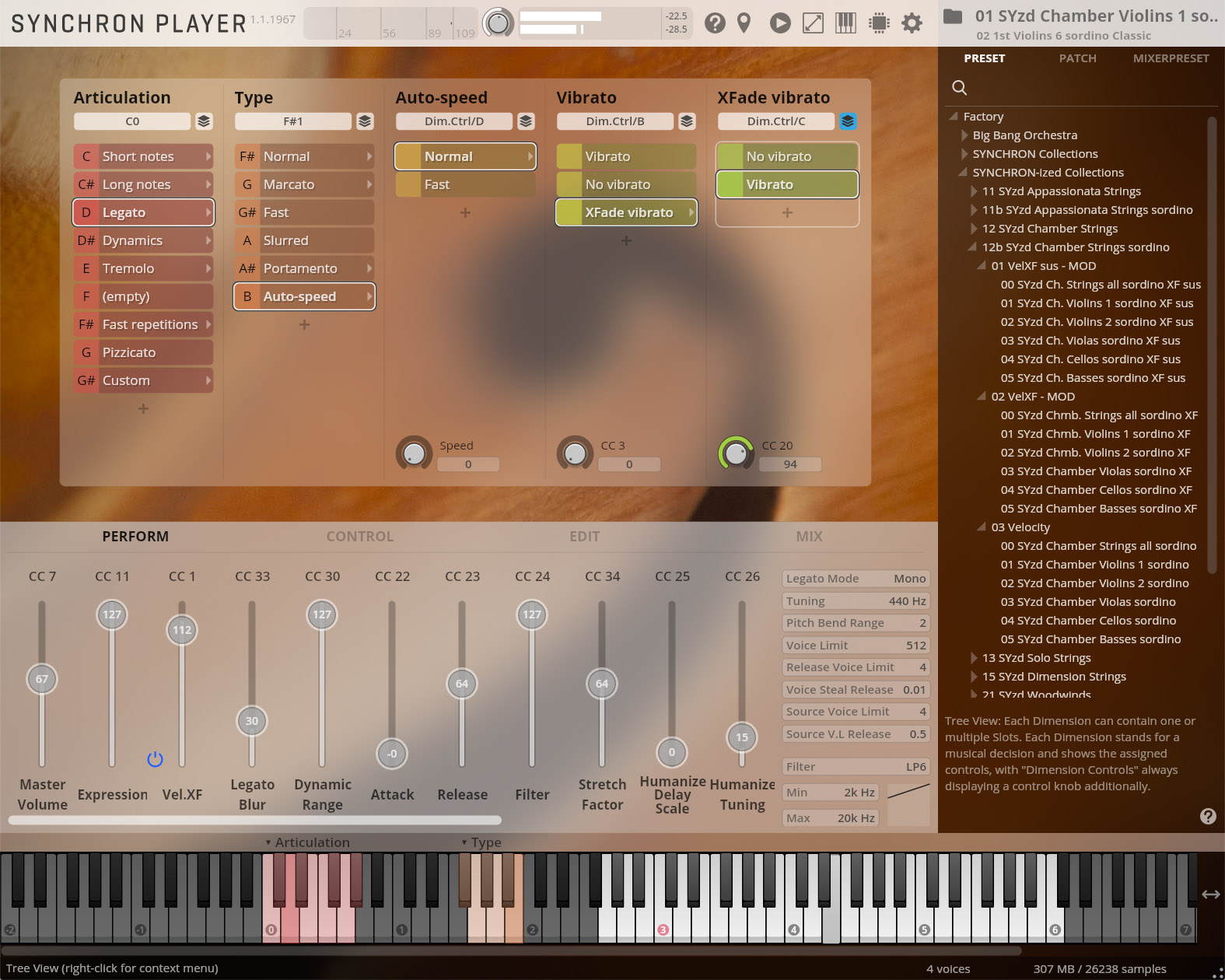Toggle the blue XFade vibrato layers icon

click(x=848, y=121)
